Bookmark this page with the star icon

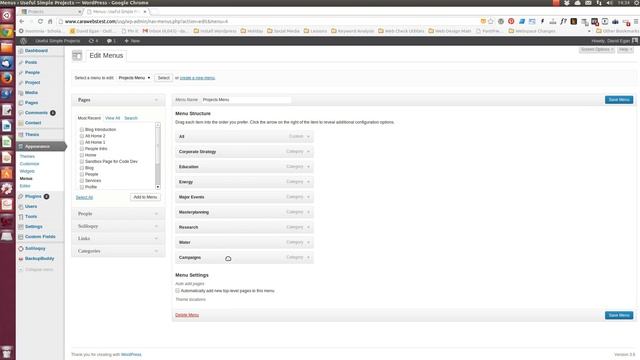pos(491,21)
